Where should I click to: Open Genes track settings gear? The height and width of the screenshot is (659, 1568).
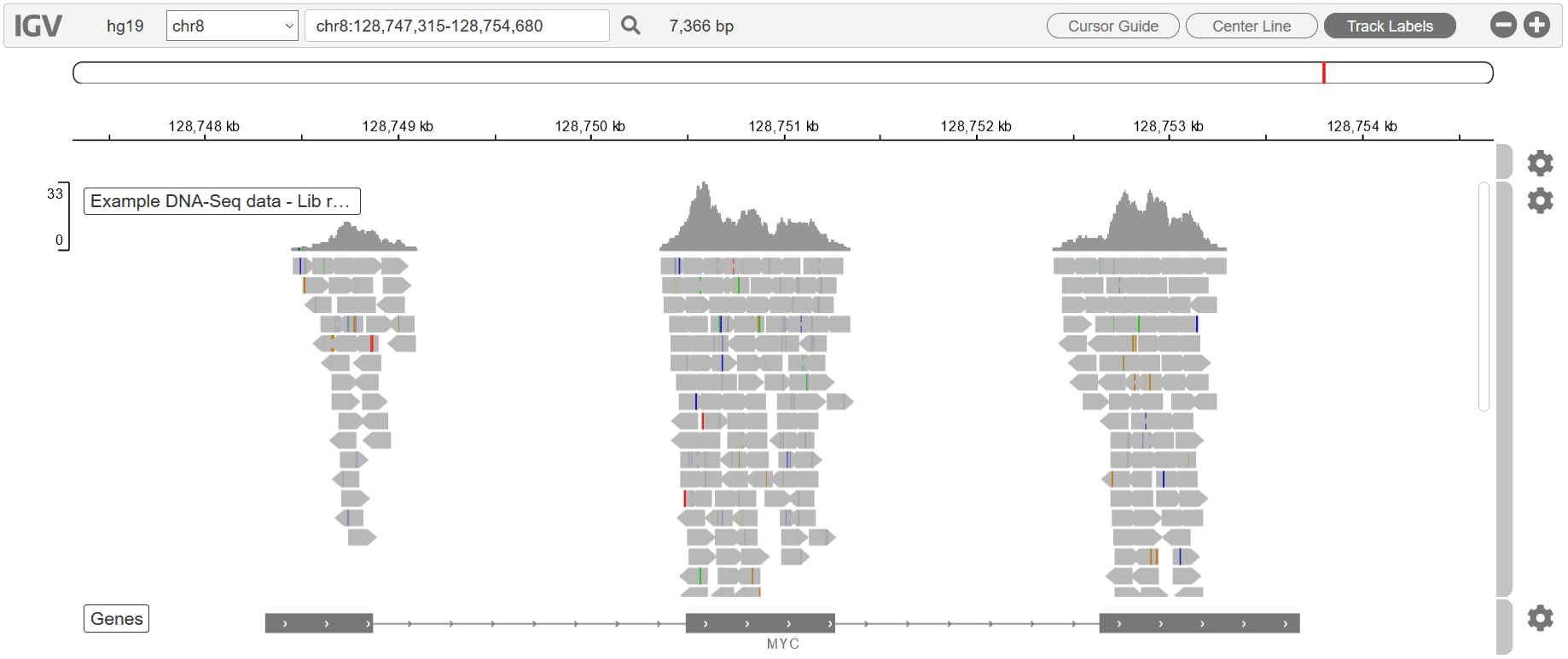(x=1540, y=618)
